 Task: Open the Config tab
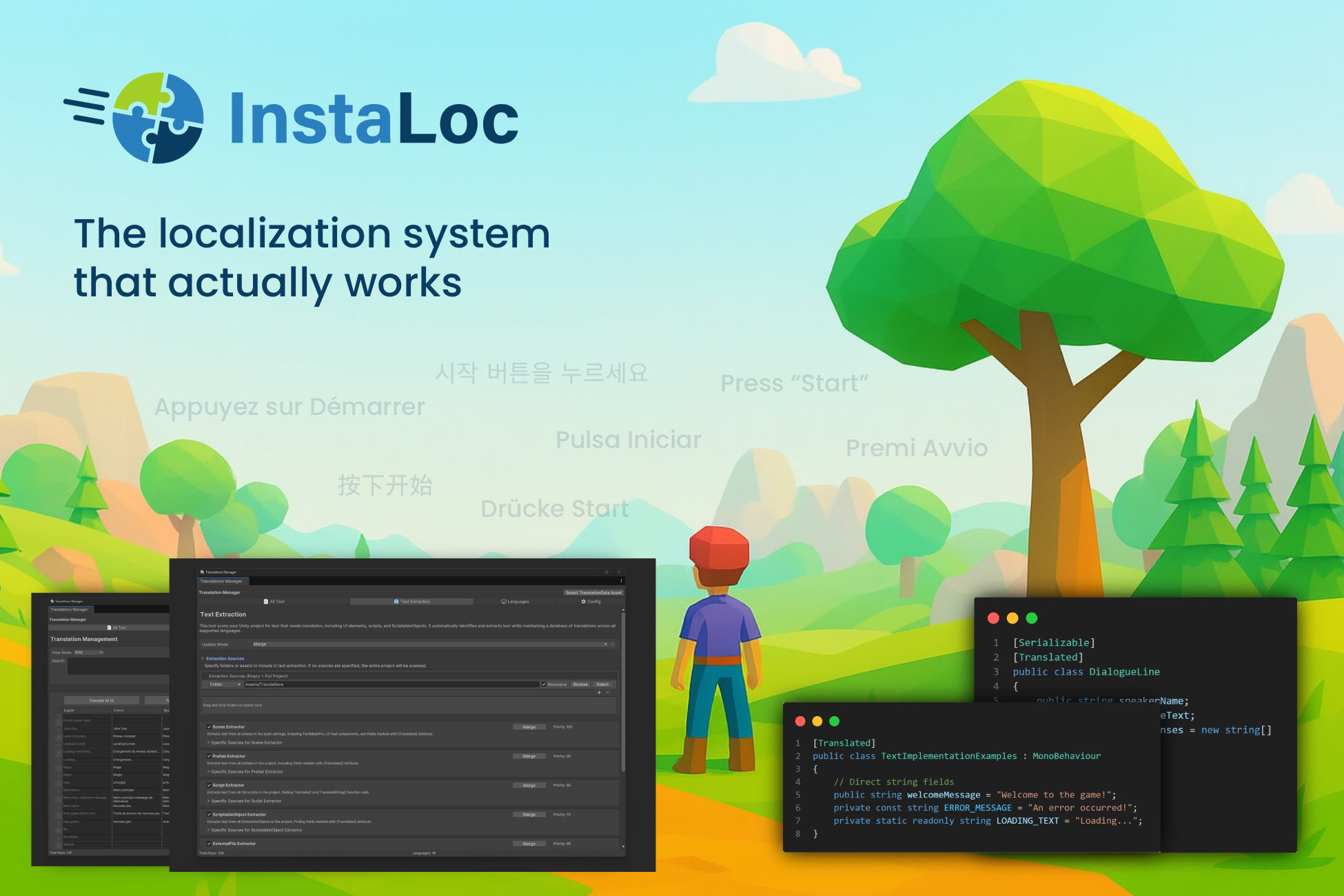coord(591,602)
